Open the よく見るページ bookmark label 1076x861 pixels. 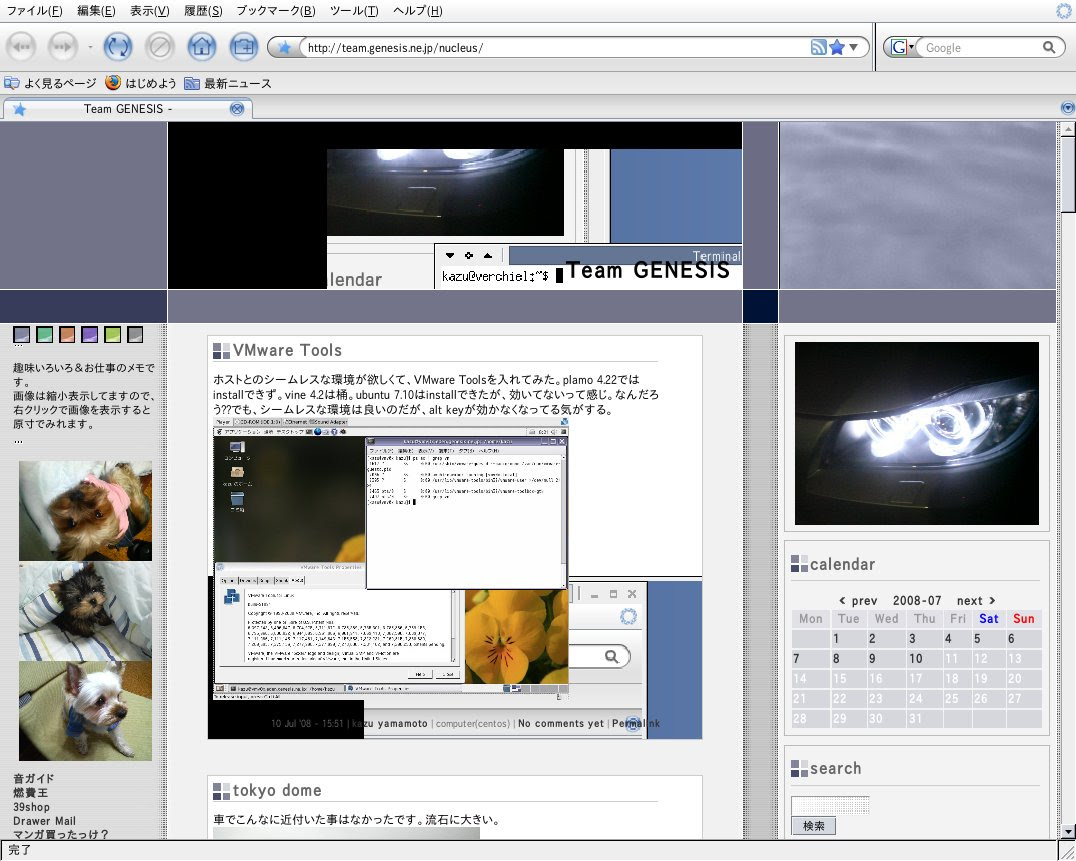[x=60, y=84]
